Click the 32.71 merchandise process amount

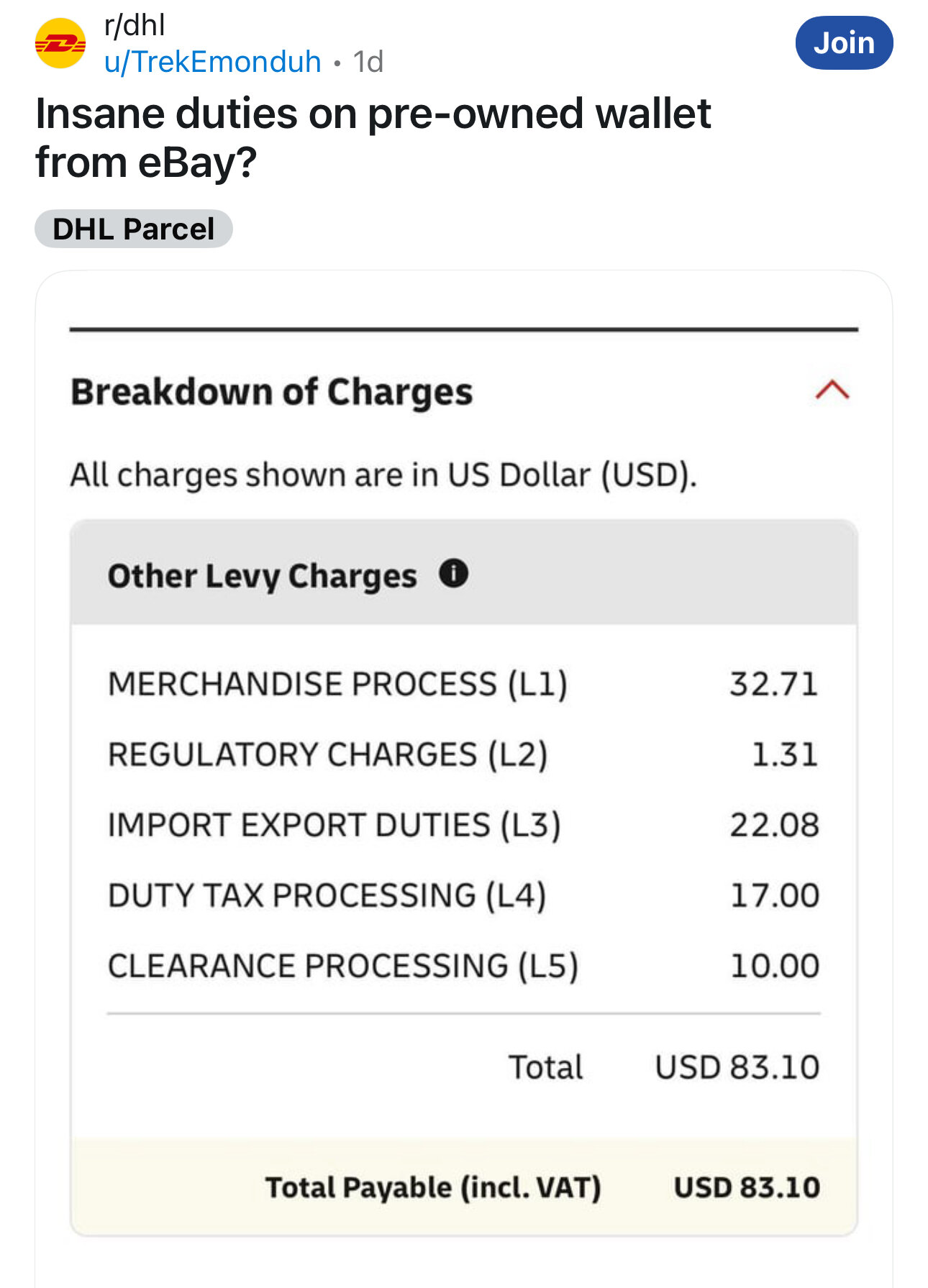tap(774, 684)
